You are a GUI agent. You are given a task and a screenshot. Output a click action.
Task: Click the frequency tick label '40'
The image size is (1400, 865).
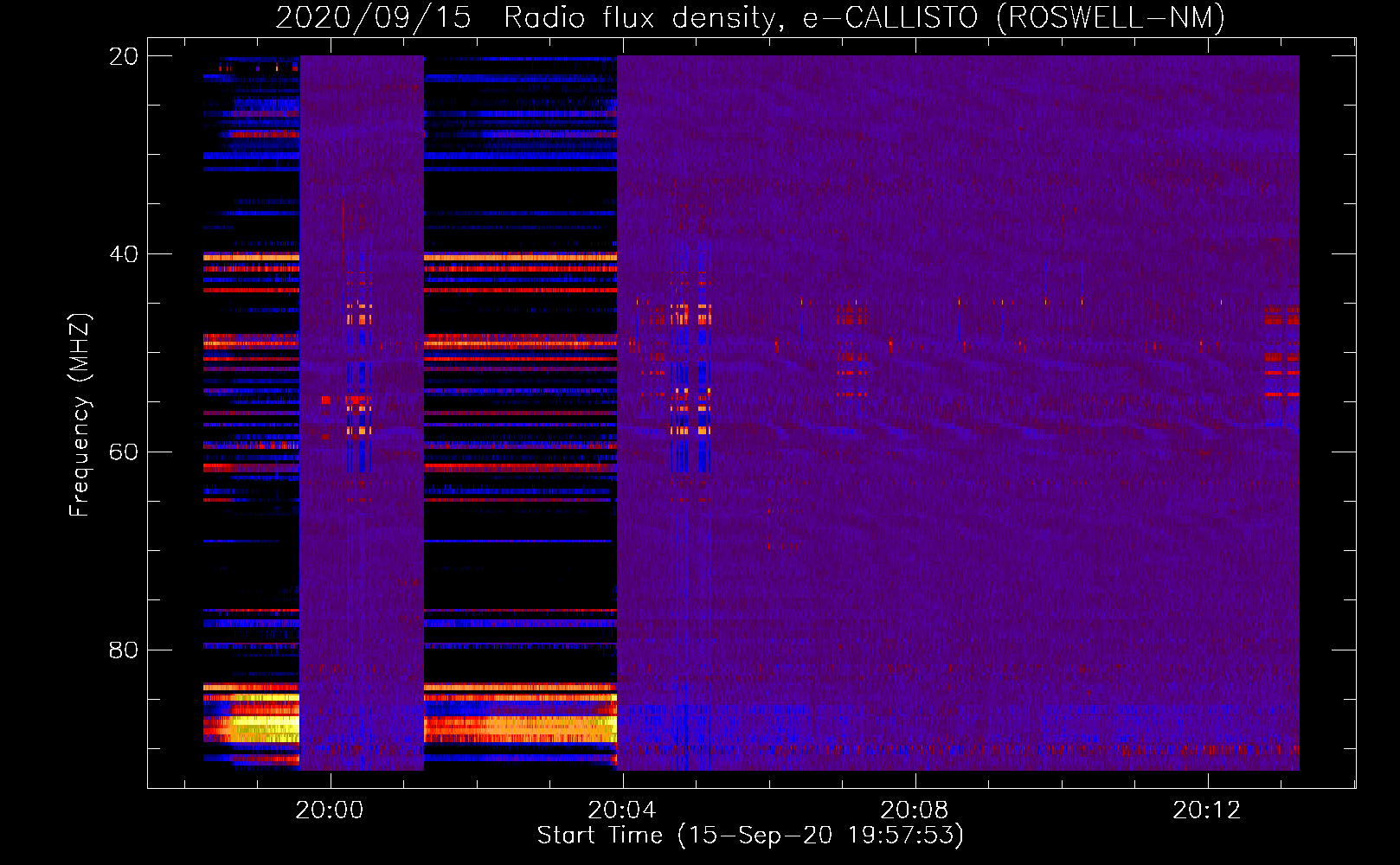[x=124, y=254]
